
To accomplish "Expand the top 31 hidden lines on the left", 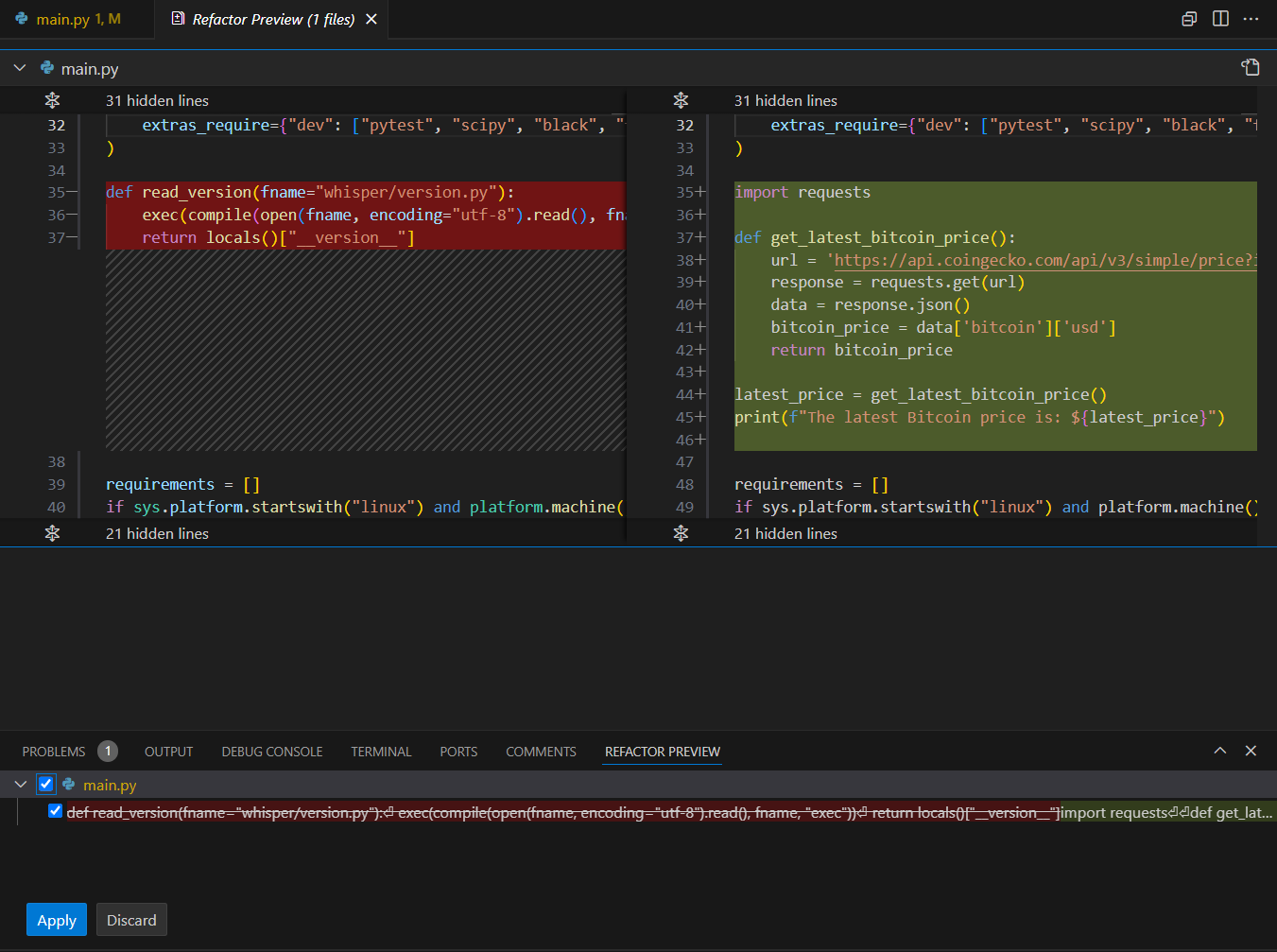I will click(52, 100).
